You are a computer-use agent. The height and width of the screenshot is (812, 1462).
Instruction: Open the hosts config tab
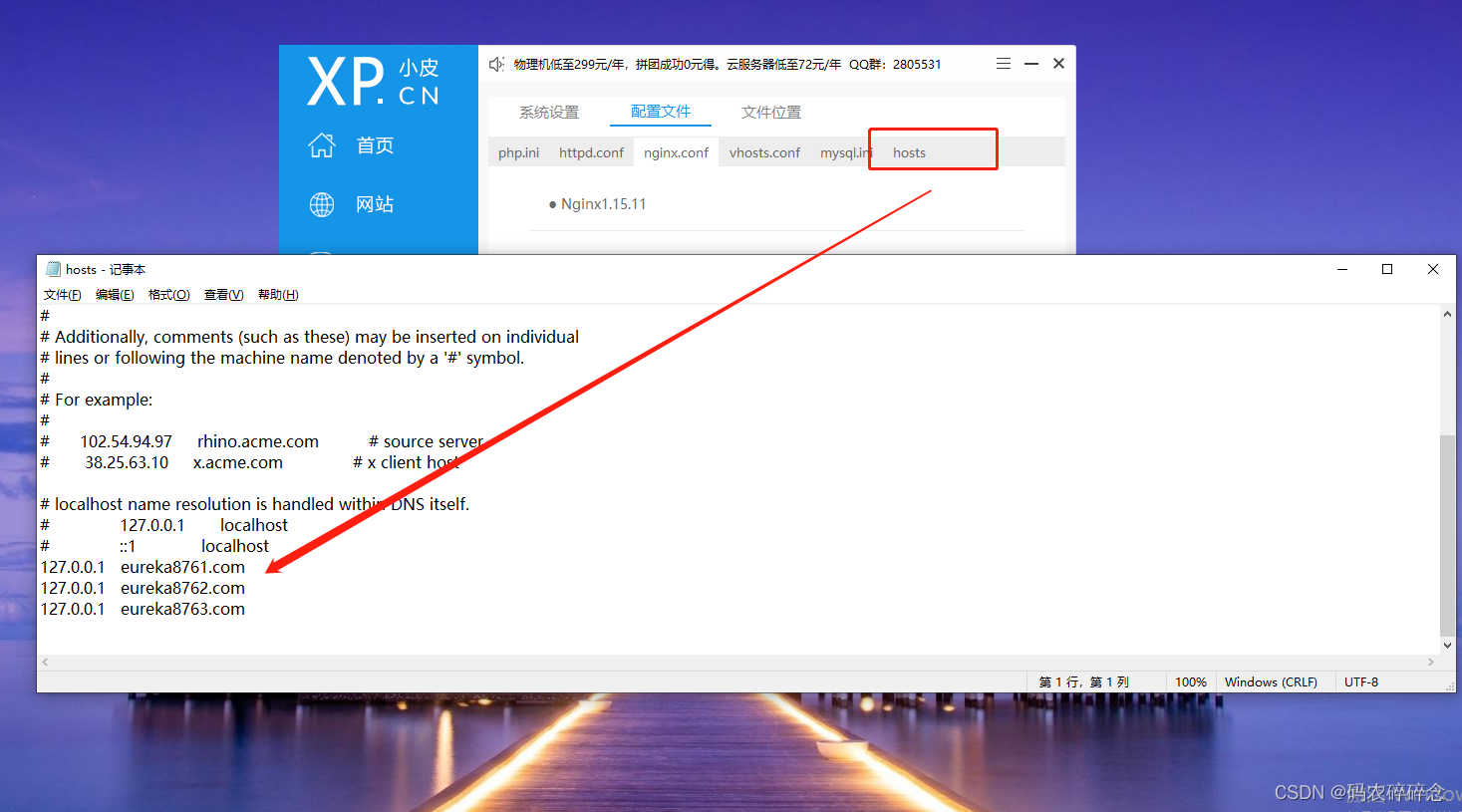pyautogui.click(x=909, y=152)
